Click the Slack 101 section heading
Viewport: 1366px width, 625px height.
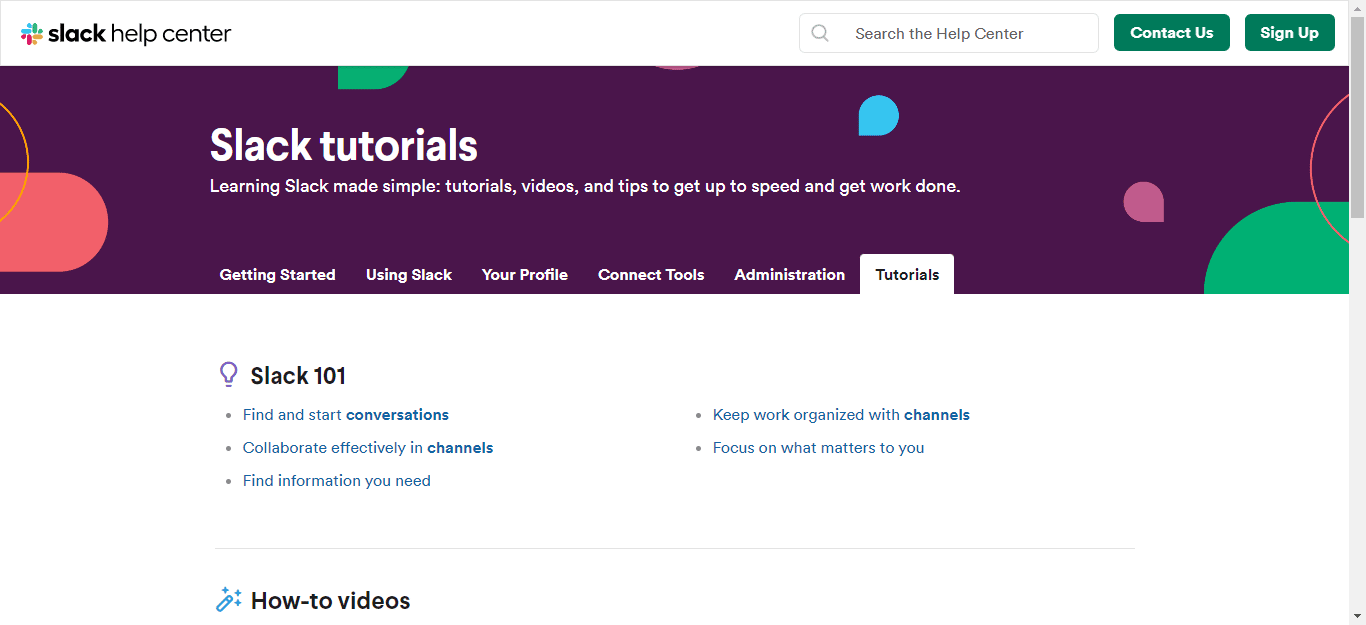(298, 375)
